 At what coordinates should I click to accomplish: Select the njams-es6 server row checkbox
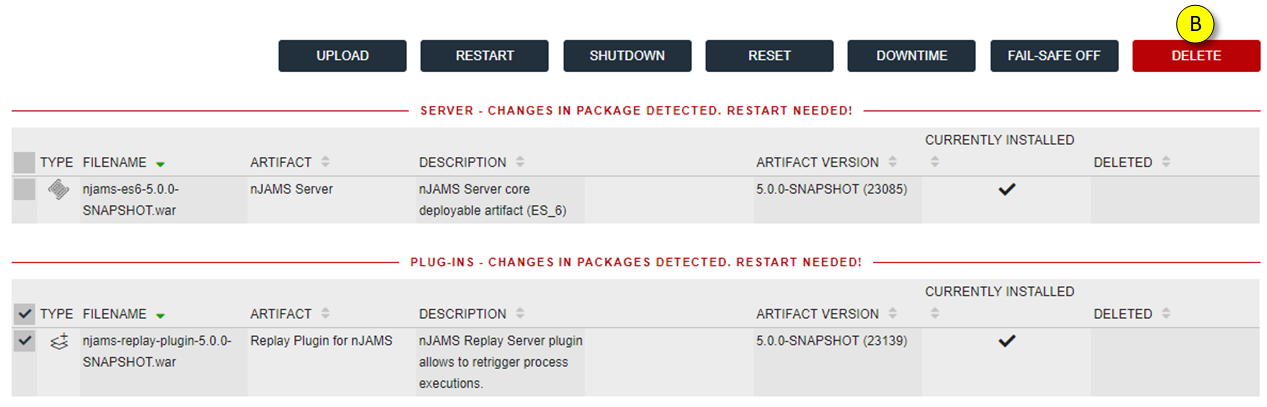tap(24, 189)
